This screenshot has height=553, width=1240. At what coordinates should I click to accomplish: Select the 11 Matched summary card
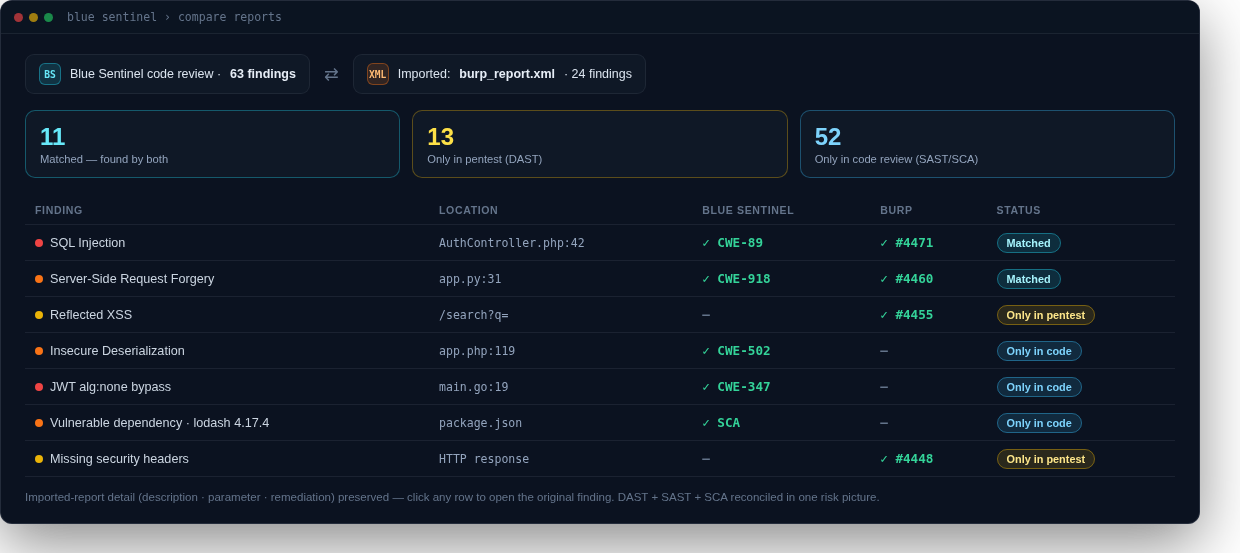tap(212, 144)
